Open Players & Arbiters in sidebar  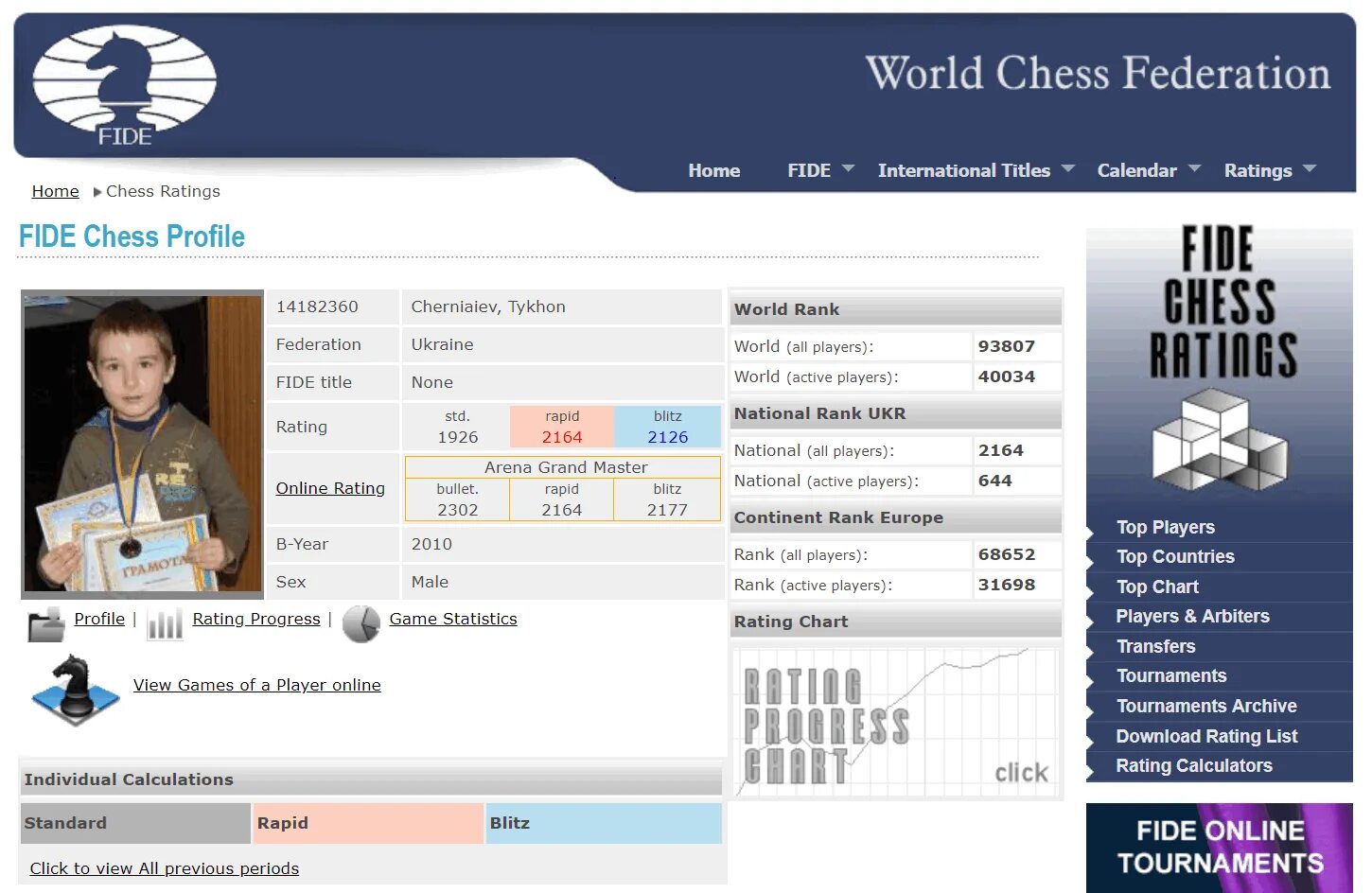coord(1192,616)
